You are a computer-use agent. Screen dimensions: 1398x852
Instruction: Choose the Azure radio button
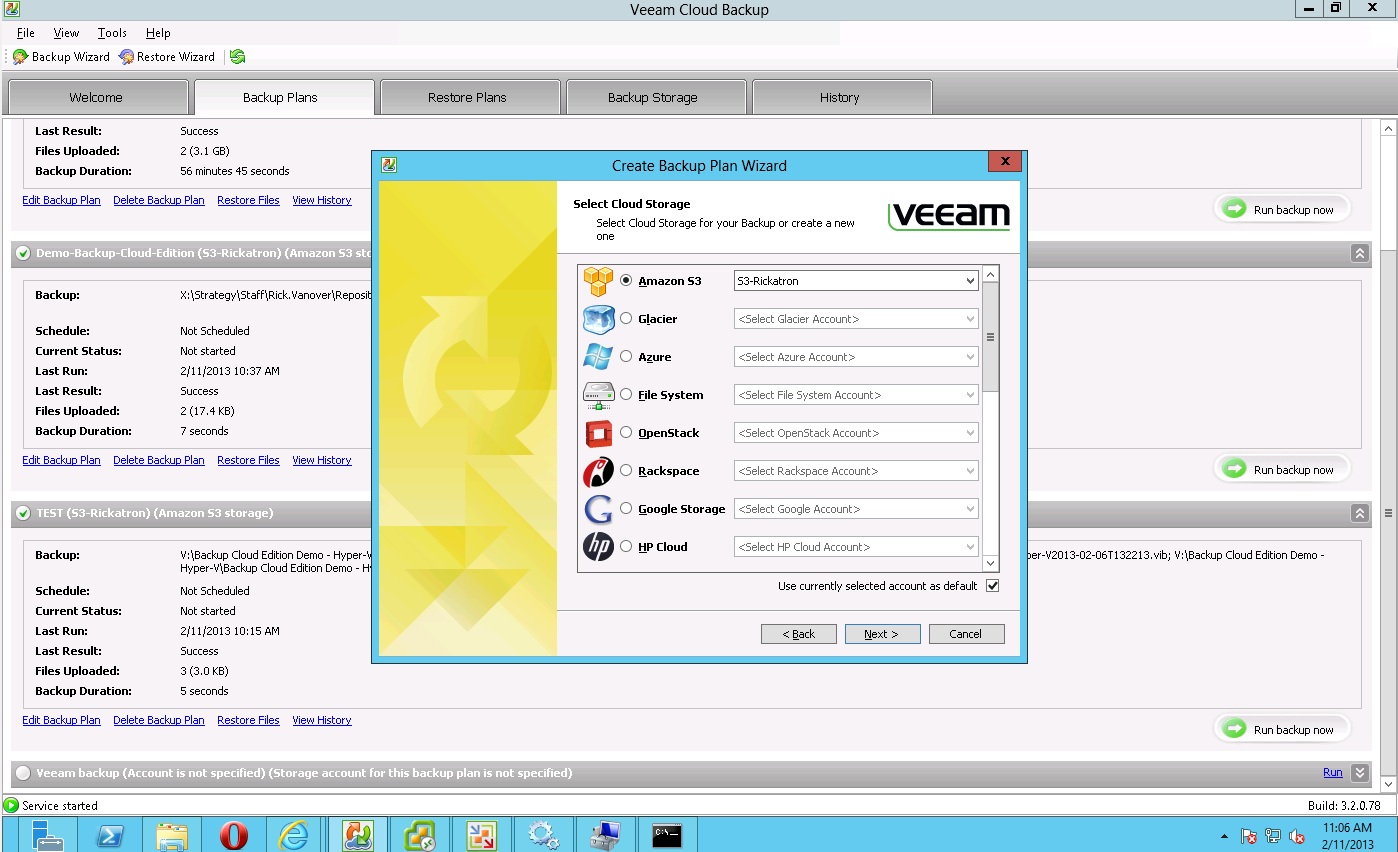coord(626,357)
